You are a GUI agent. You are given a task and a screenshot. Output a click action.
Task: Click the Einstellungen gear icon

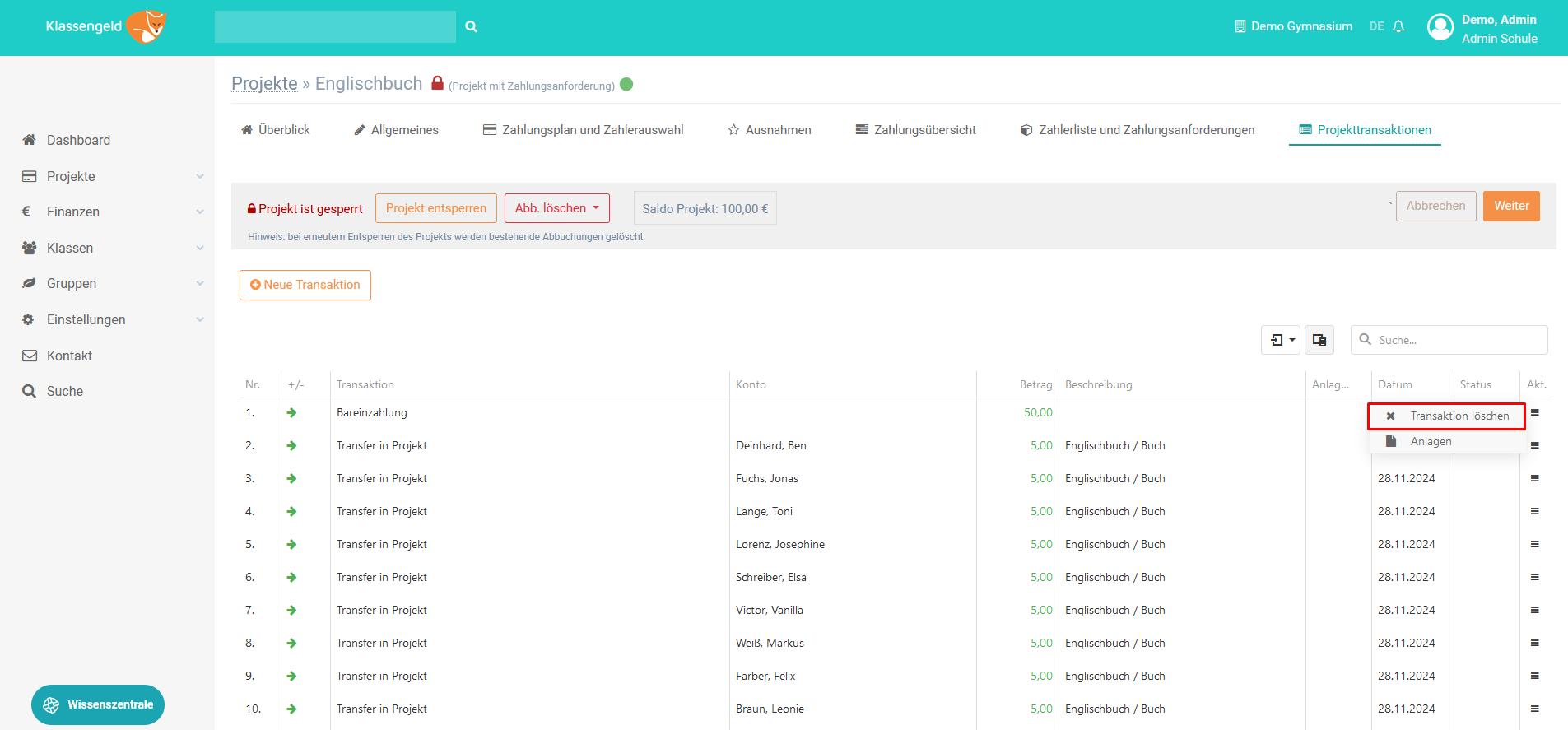point(29,319)
